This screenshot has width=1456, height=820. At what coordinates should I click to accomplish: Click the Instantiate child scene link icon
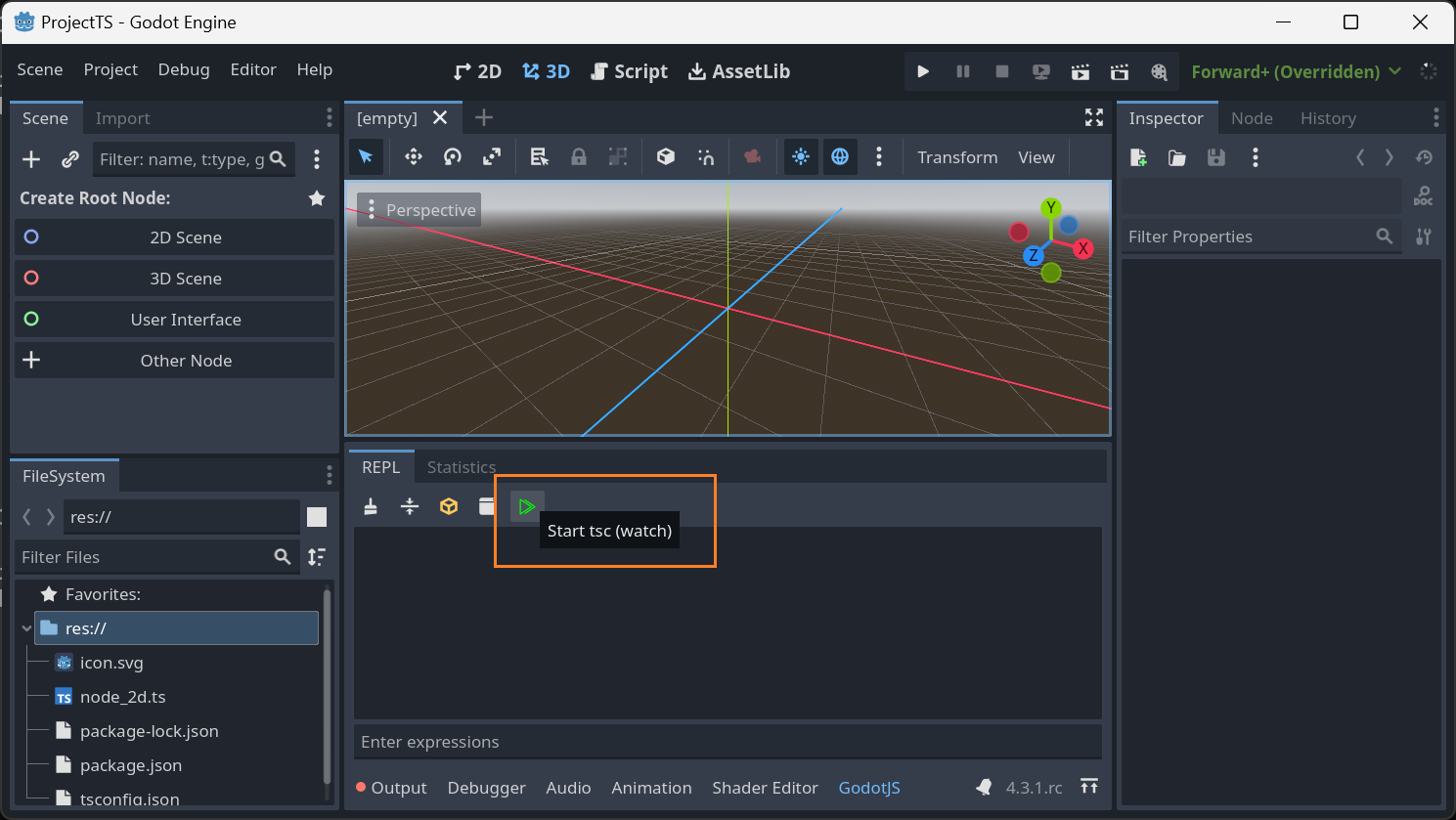tap(70, 159)
